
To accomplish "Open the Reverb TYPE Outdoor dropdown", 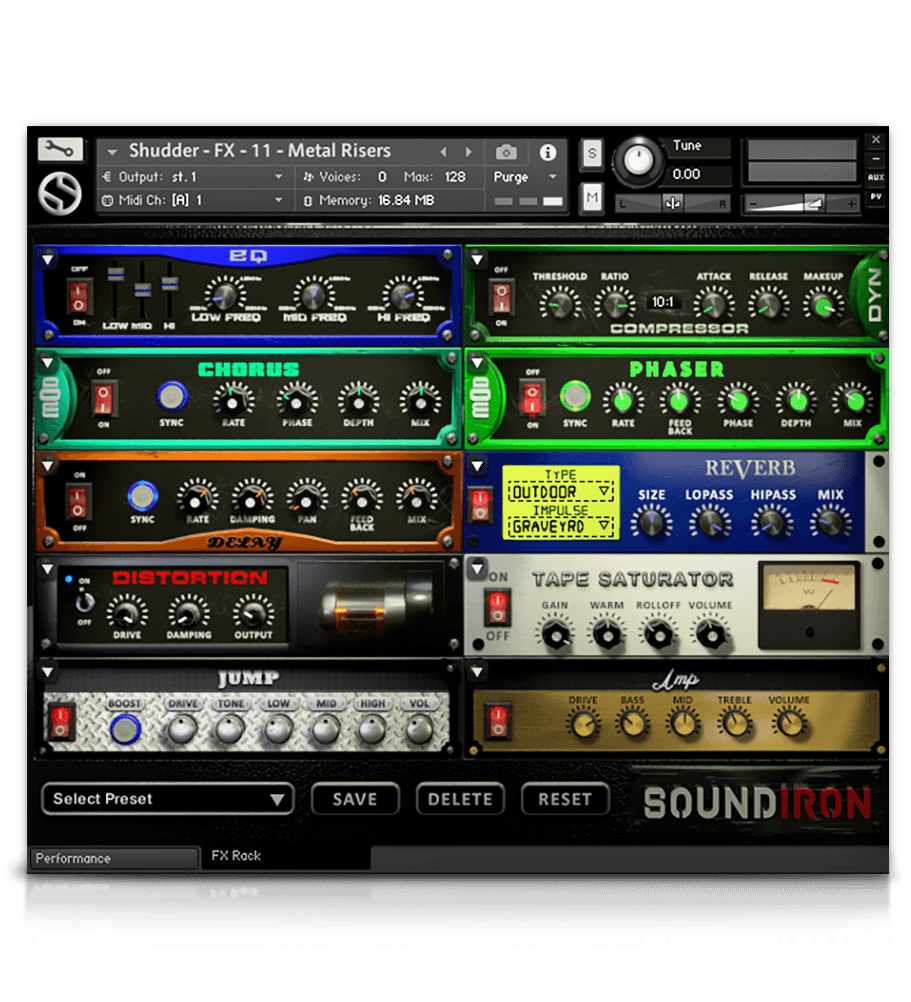I will pos(560,491).
